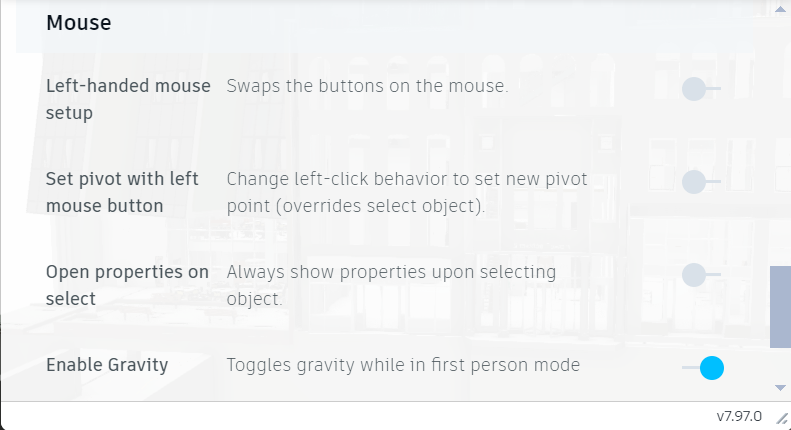
Task: Turn on Set pivot with left mouse button
Action: point(700,182)
